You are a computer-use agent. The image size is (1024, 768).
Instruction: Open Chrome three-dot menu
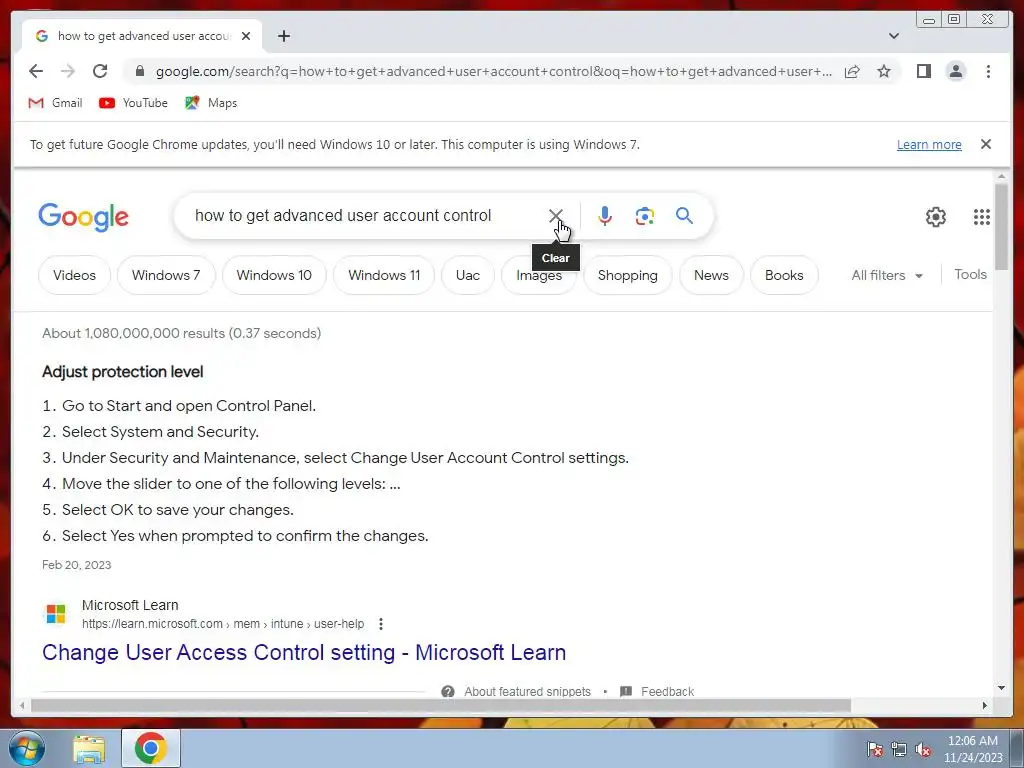tap(988, 71)
